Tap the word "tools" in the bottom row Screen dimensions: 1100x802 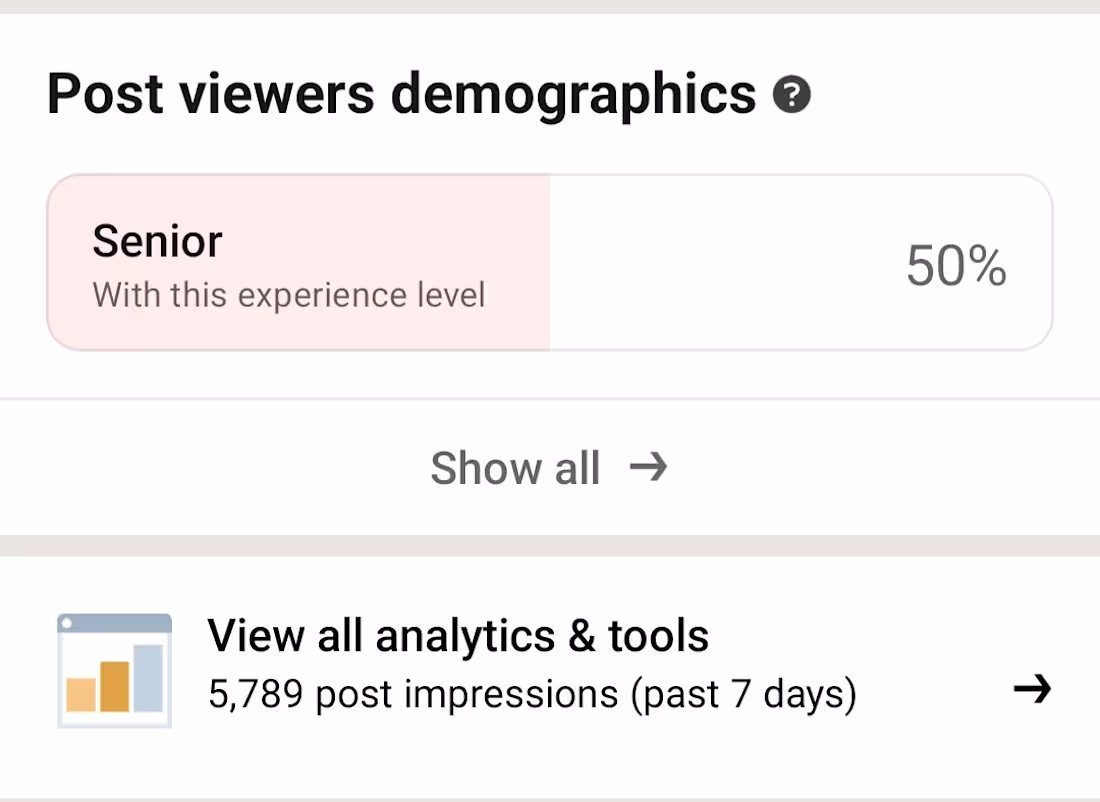658,636
